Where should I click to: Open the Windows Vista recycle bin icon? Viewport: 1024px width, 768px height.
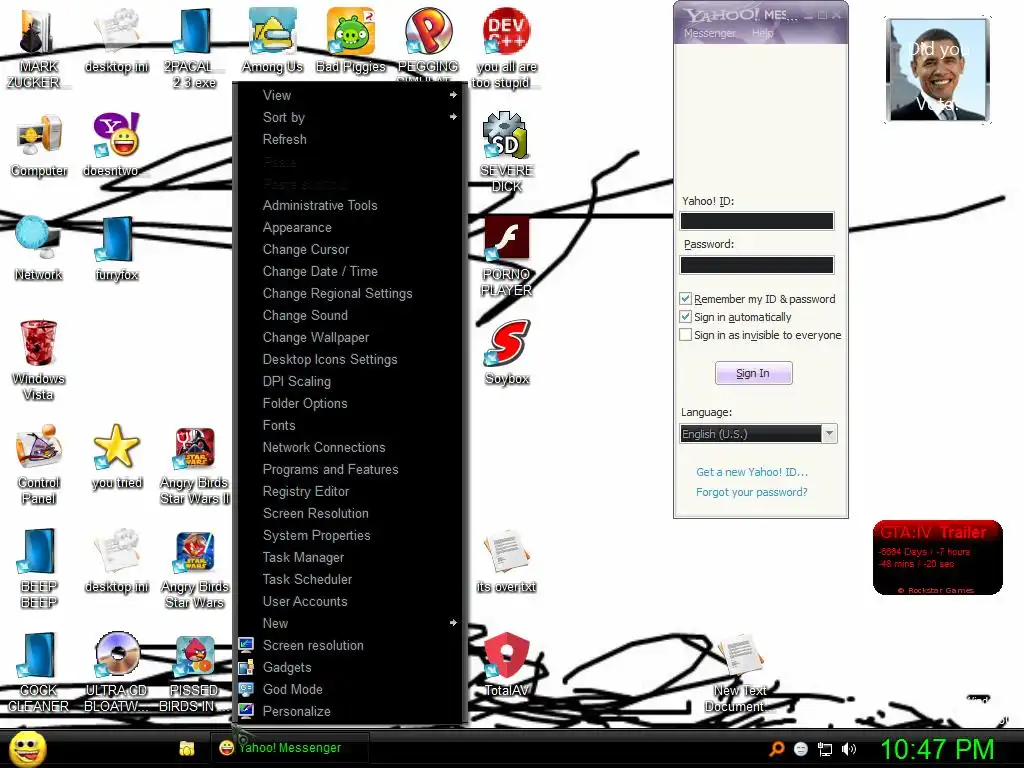[38, 359]
